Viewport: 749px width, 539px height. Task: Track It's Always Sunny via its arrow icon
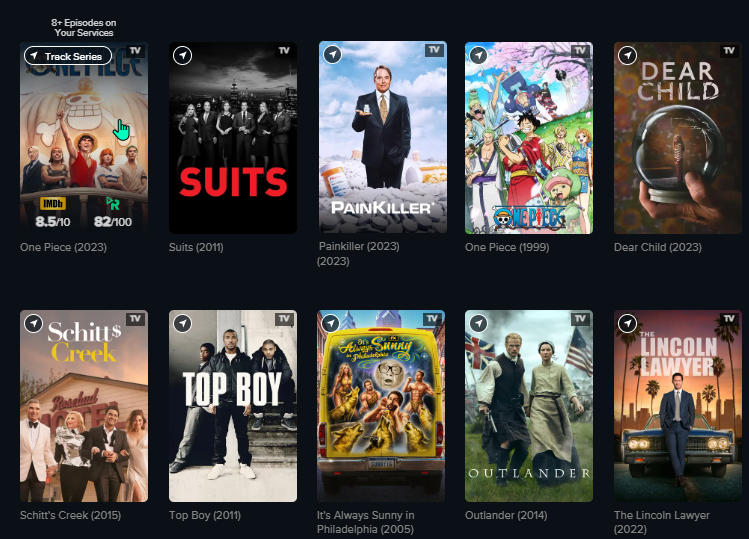(331, 323)
